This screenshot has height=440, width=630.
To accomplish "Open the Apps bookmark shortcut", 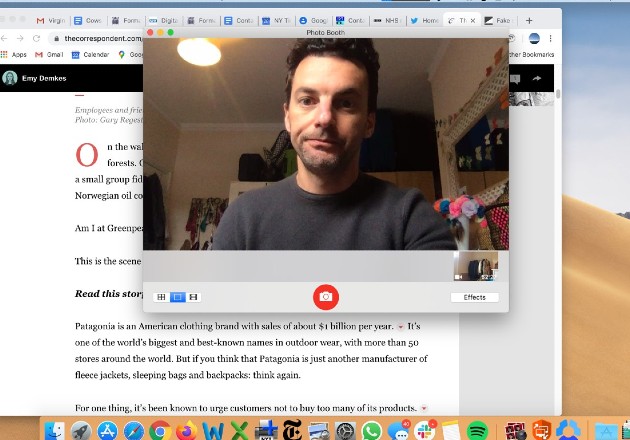I will [x=14, y=55].
